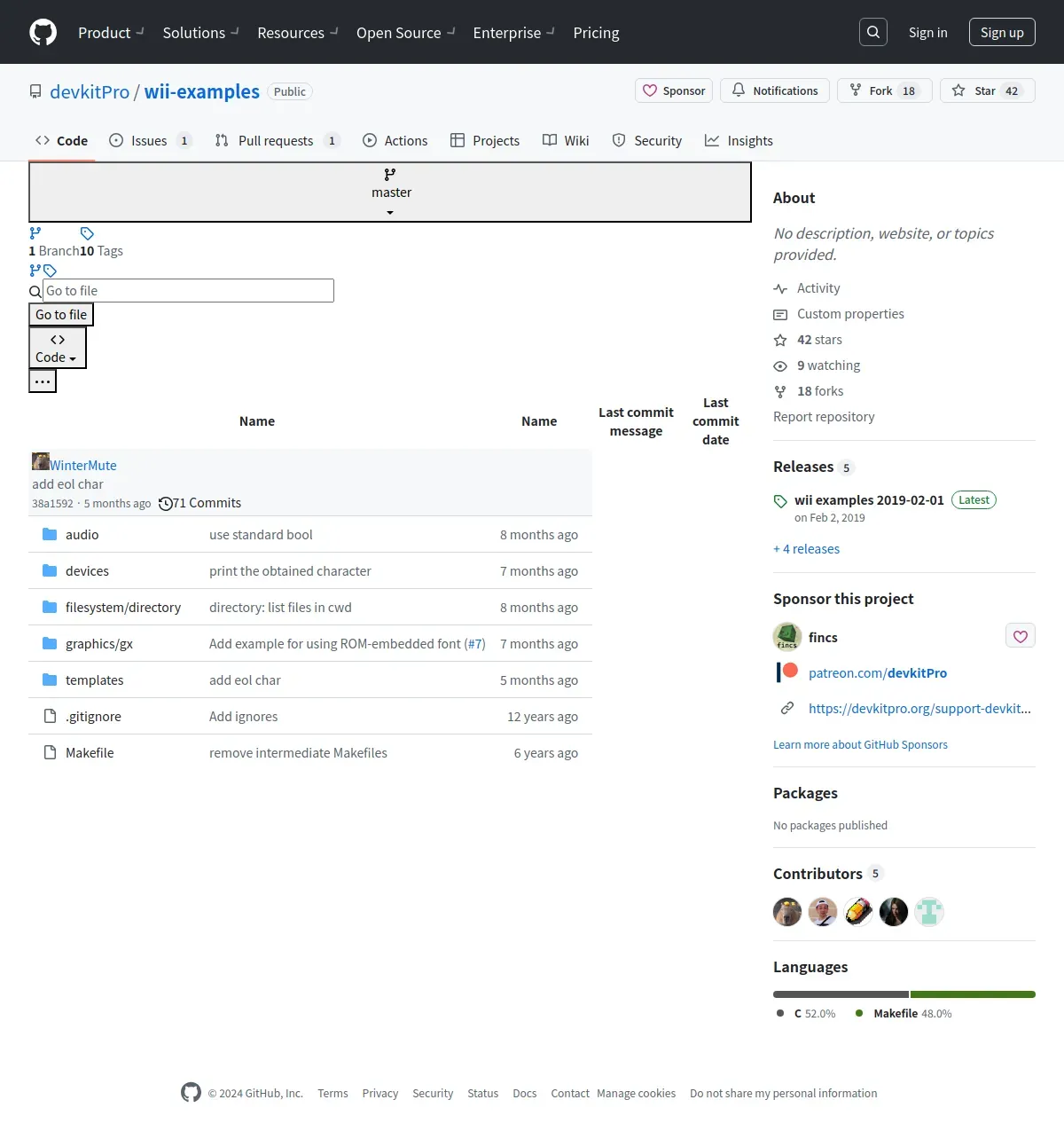Click the Report repository link
The width and height of the screenshot is (1064, 1139).
(824, 417)
